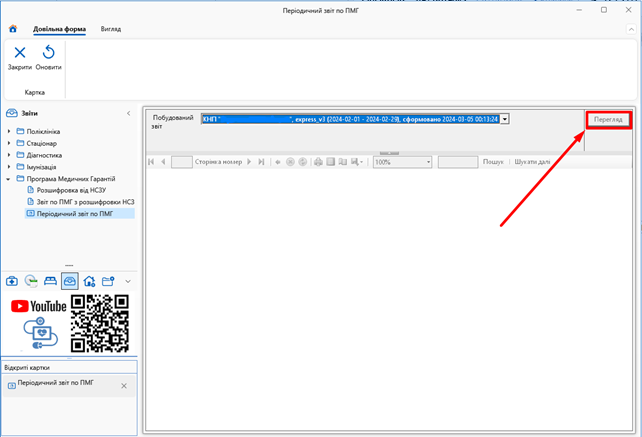
Task: Click the home icon in the ribbon
Action: 13,29
